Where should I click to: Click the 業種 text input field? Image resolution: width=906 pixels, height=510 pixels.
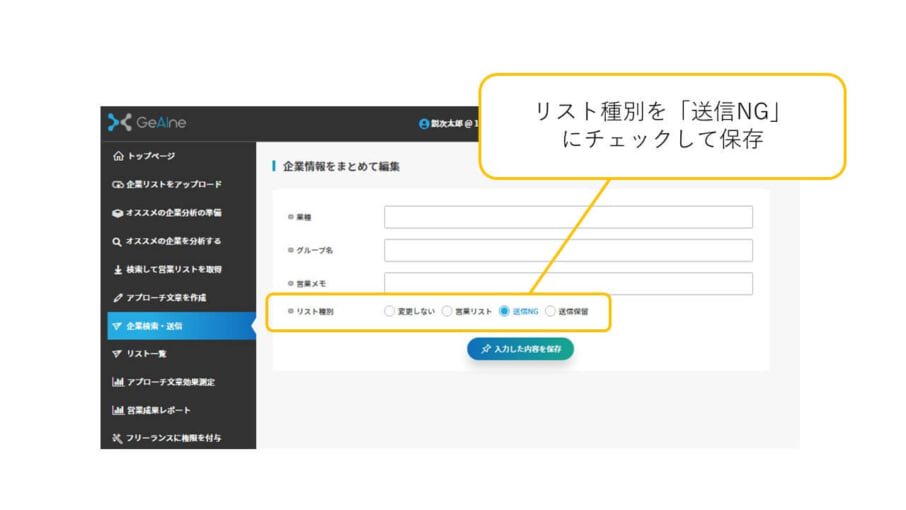(x=567, y=217)
